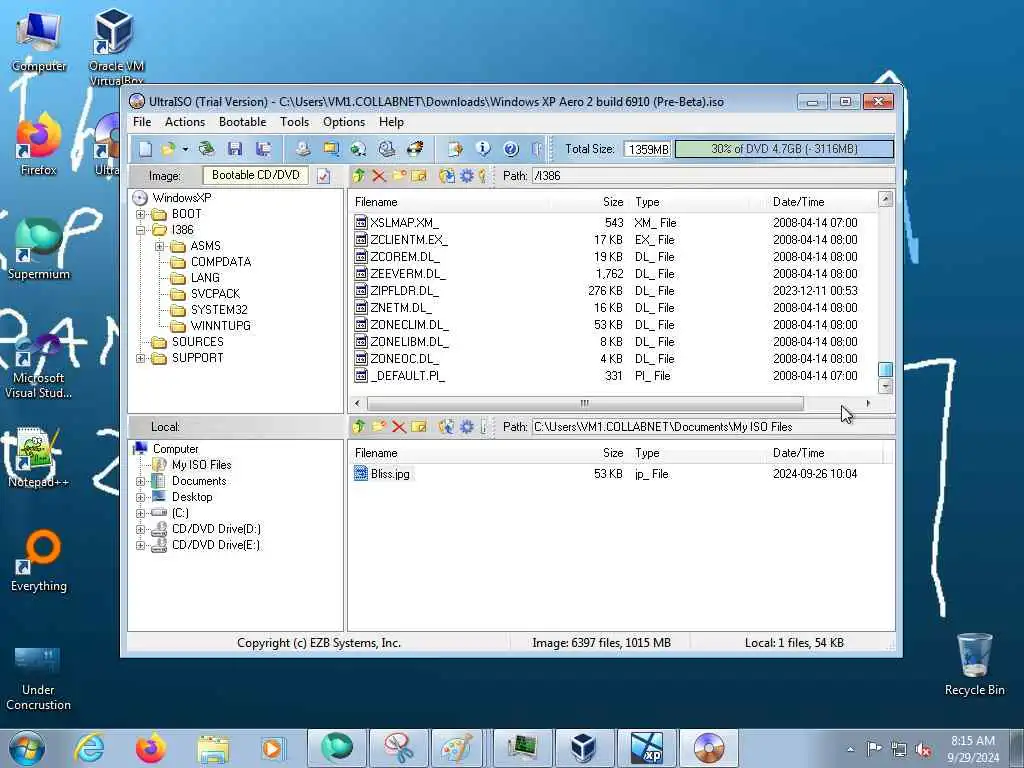
Task: Click the Burn CD/DVD Image flame icon
Action: [415, 149]
